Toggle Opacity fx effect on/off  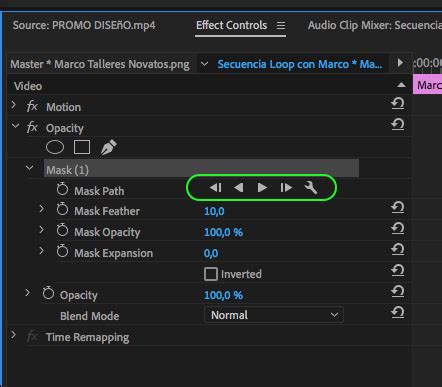[x=32, y=127]
